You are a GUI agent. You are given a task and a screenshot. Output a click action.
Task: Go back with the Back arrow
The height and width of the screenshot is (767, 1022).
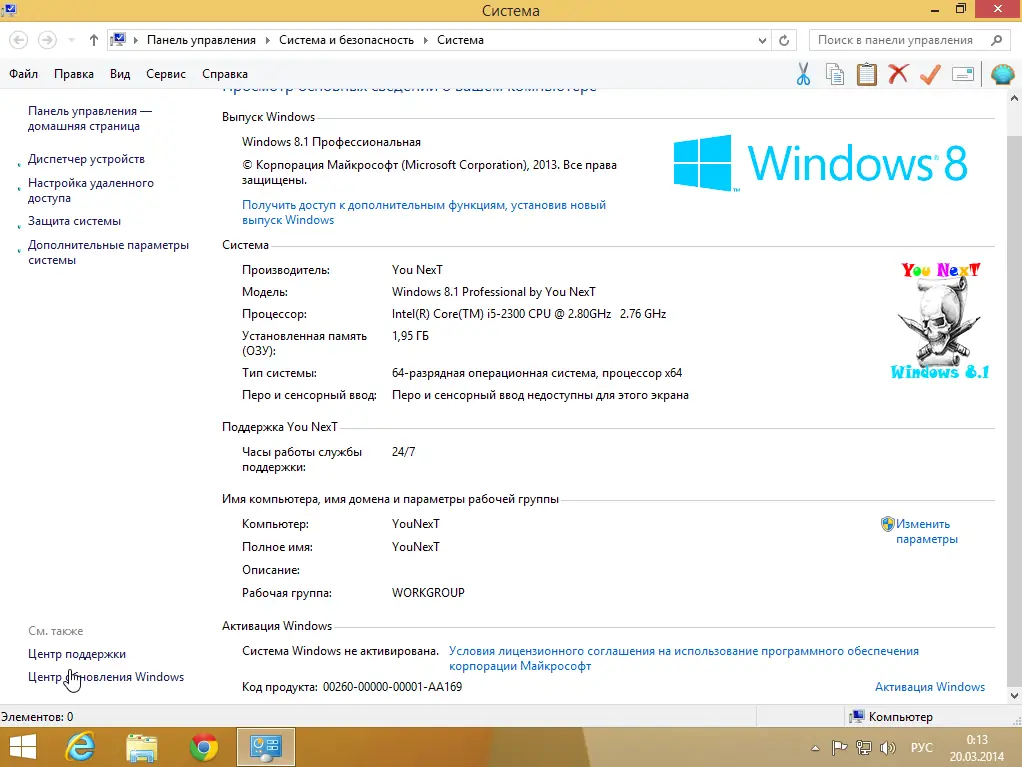[x=19, y=40]
